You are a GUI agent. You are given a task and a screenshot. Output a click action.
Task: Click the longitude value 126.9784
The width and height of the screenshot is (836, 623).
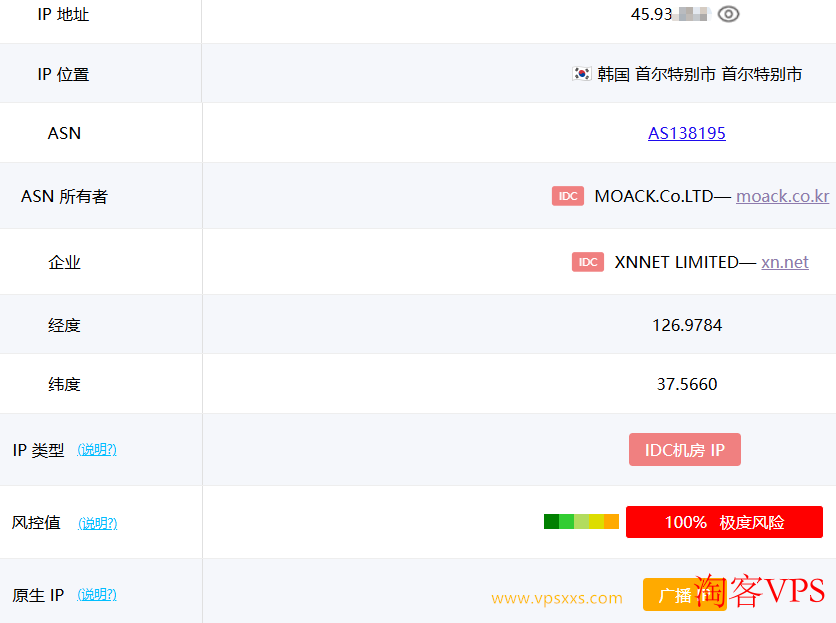click(686, 325)
